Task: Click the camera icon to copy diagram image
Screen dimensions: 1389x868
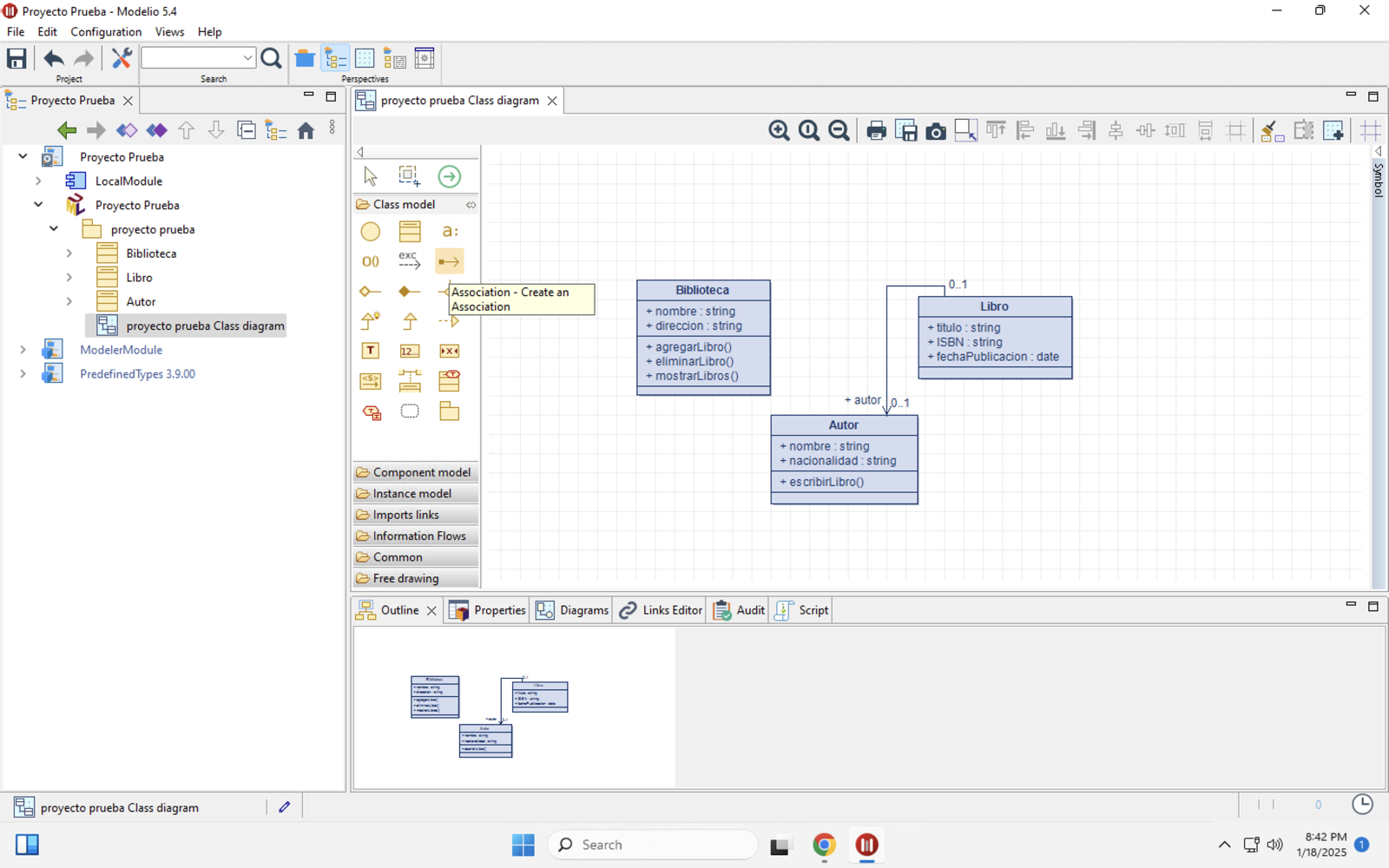Action: pyautogui.click(x=936, y=131)
